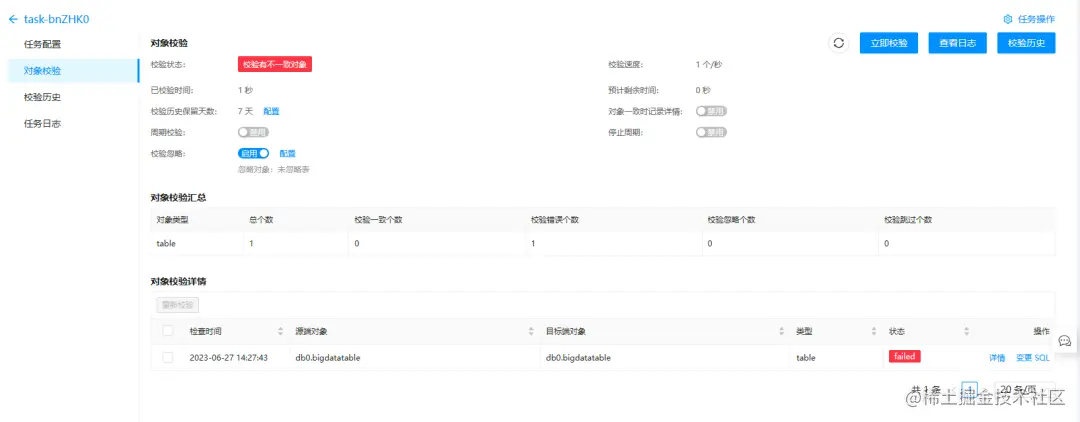This screenshot has width=1080, height=422.
Task: Click the source db0.bigdatatable cell
Action: point(328,358)
